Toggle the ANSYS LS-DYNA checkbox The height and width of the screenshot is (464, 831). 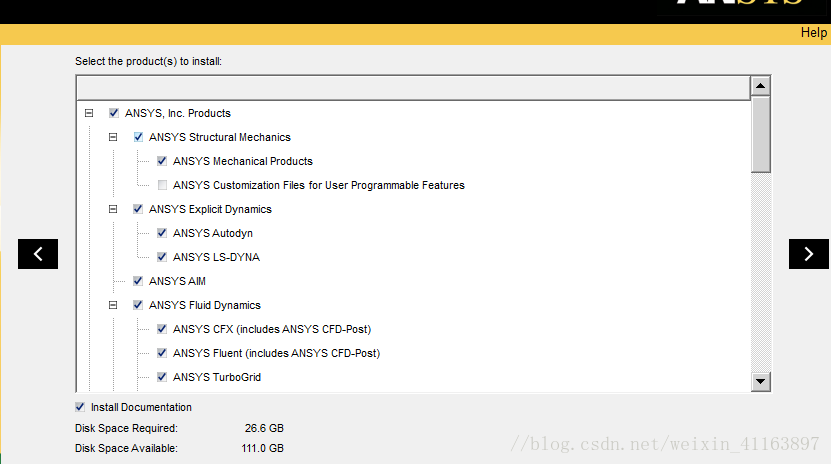(162, 257)
